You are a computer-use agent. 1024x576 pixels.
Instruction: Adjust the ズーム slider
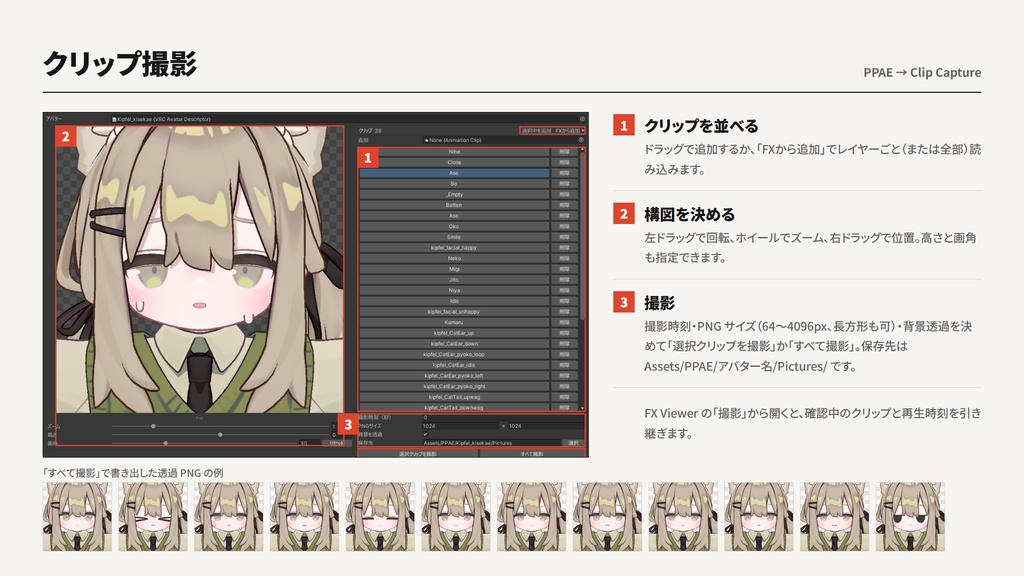pos(221,426)
